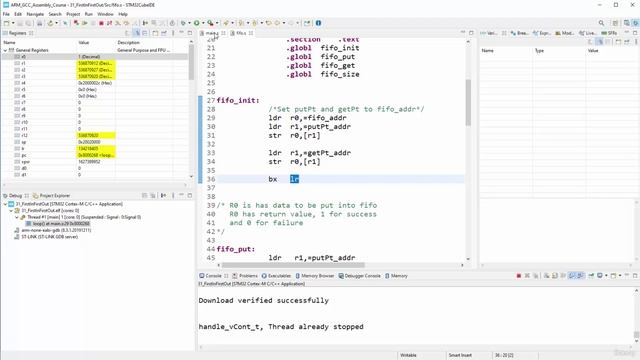Click the Debug bug launch icon
640x360 pixels.
point(183,23)
